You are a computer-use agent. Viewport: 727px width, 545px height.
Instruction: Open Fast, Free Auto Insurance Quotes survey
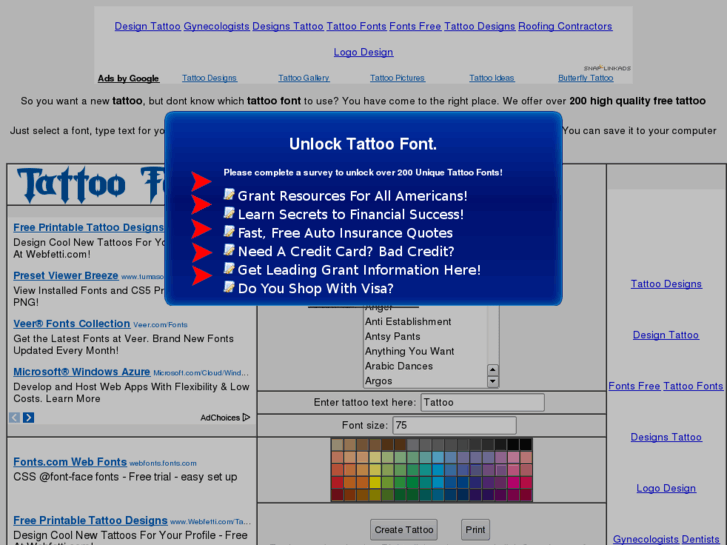tap(345, 233)
